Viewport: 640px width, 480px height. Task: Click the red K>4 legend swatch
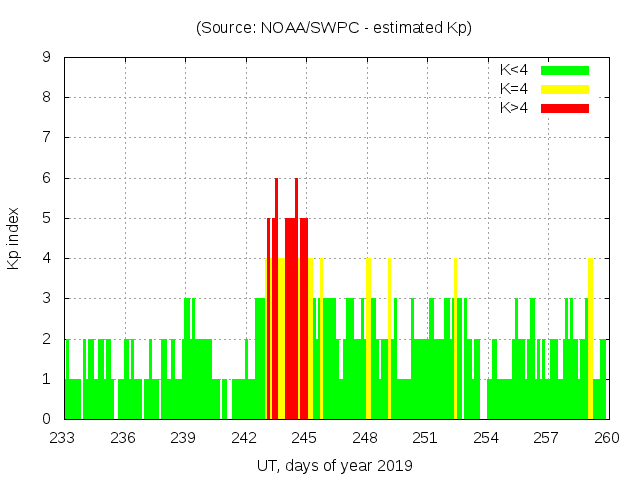(x=565, y=108)
